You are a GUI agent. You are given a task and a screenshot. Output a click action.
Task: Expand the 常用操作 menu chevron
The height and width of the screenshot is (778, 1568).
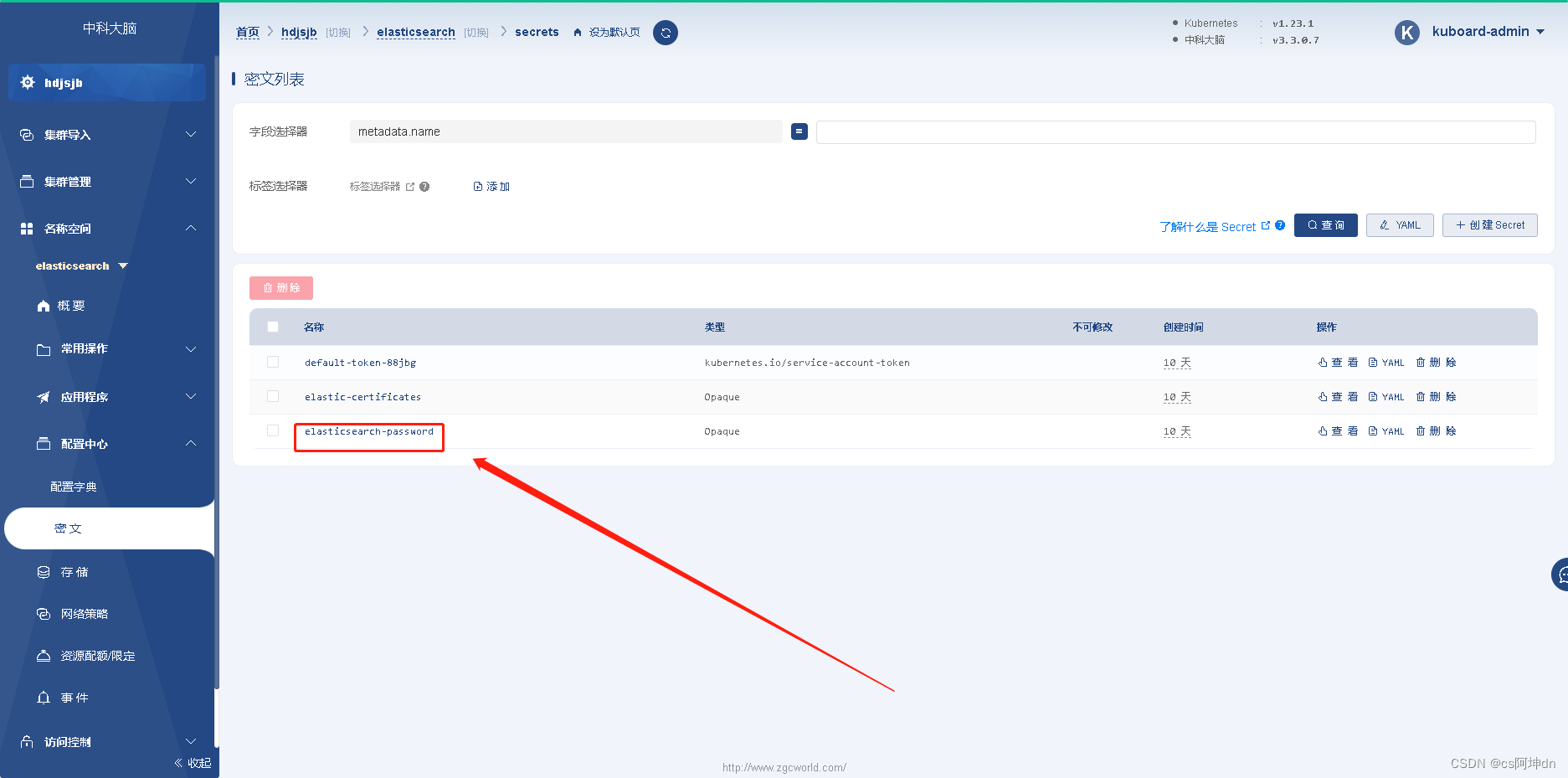pyautogui.click(x=191, y=349)
